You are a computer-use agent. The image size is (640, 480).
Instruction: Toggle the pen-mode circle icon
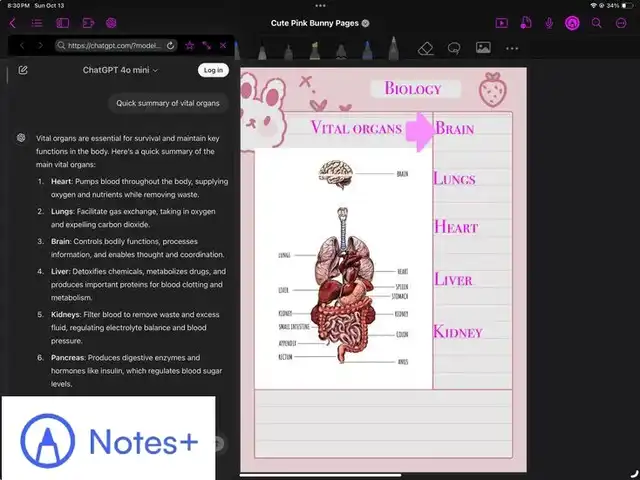coord(572,22)
